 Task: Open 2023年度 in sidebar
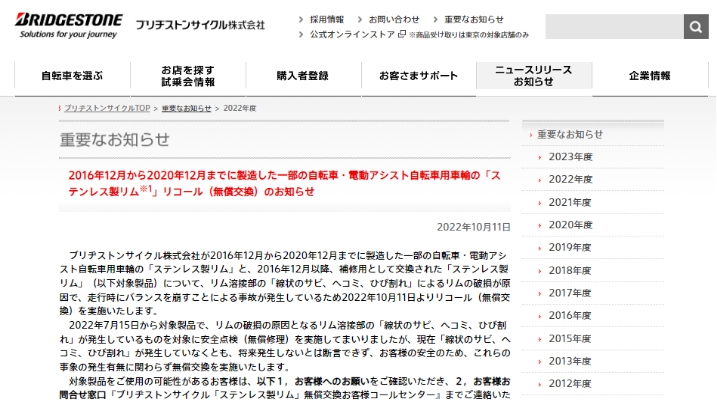(570, 157)
